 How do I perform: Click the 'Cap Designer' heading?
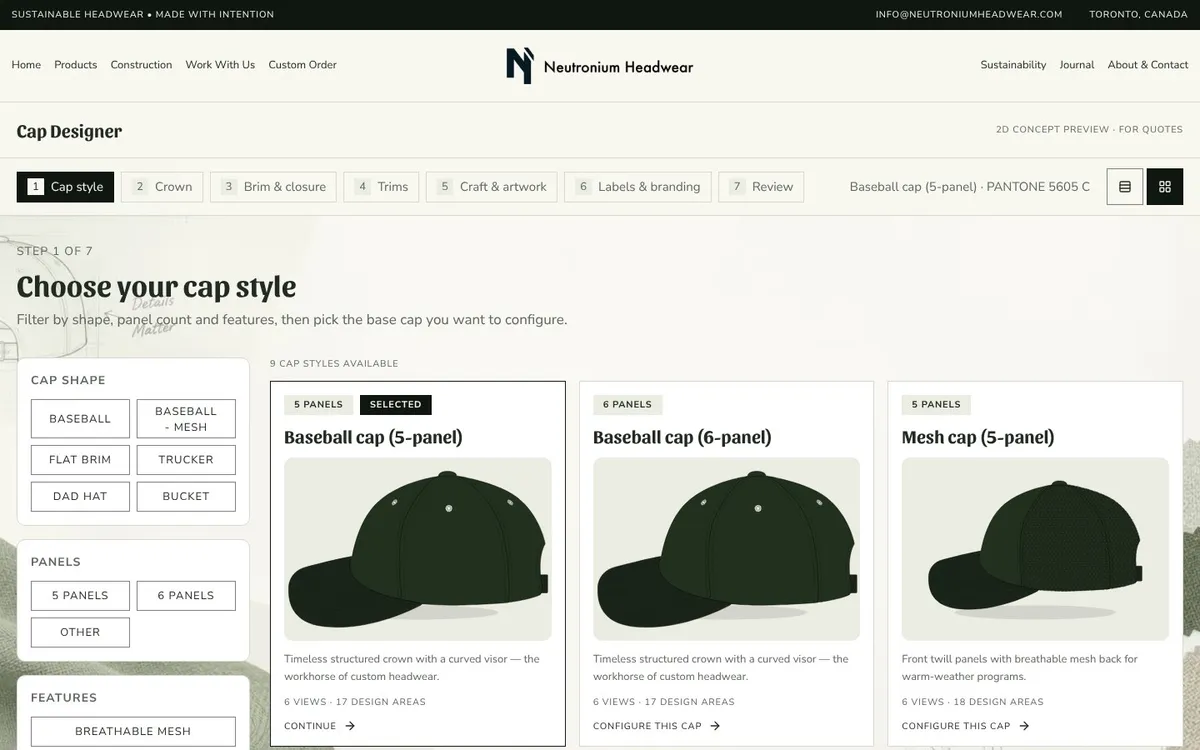69,131
